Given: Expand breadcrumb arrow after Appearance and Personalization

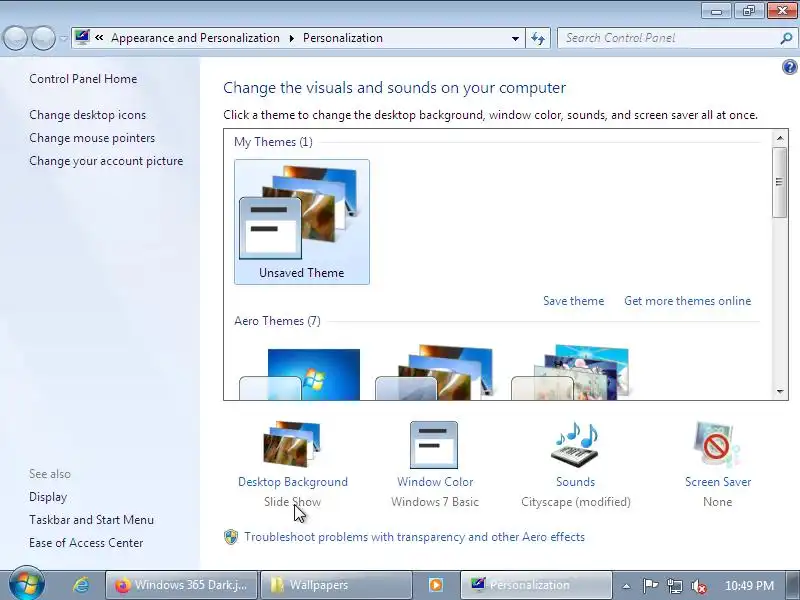Looking at the screenshot, I should click(292, 38).
